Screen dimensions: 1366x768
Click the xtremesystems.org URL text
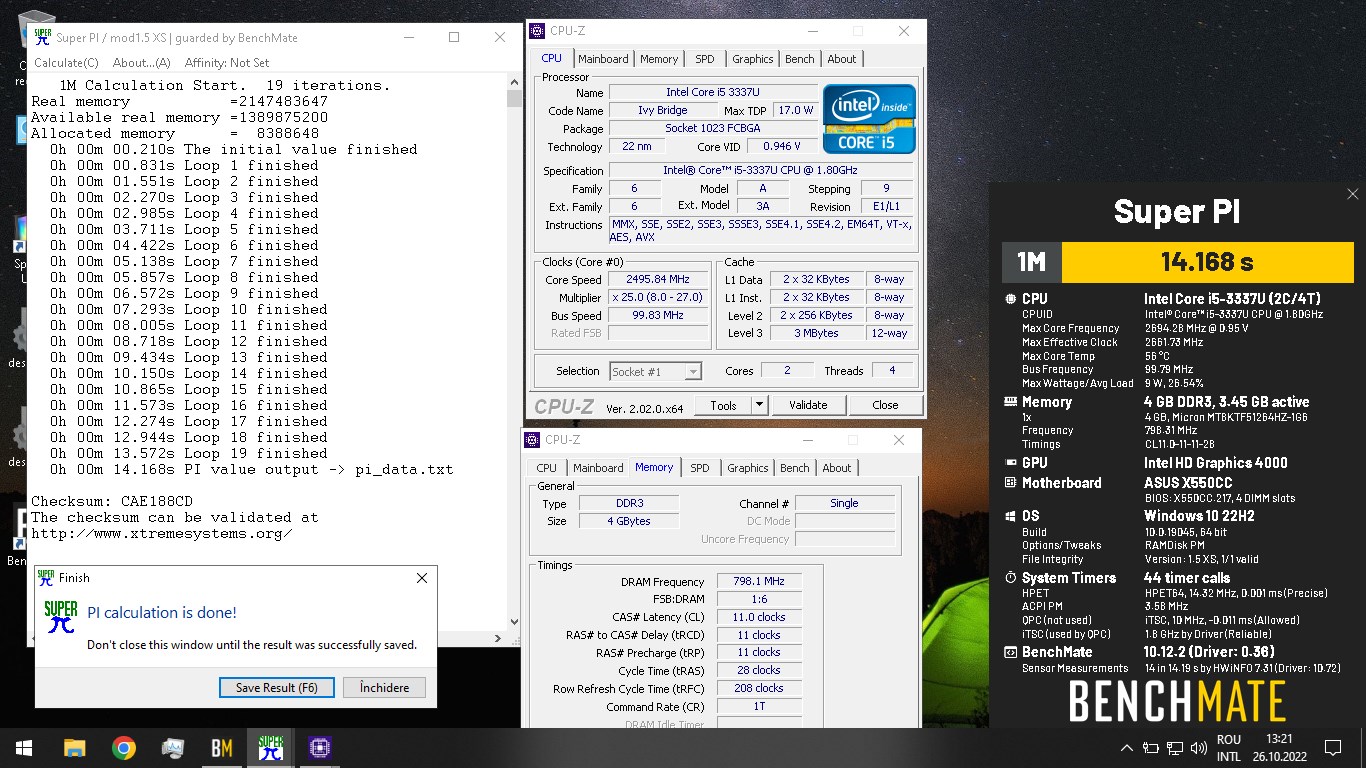[x=162, y=533]
